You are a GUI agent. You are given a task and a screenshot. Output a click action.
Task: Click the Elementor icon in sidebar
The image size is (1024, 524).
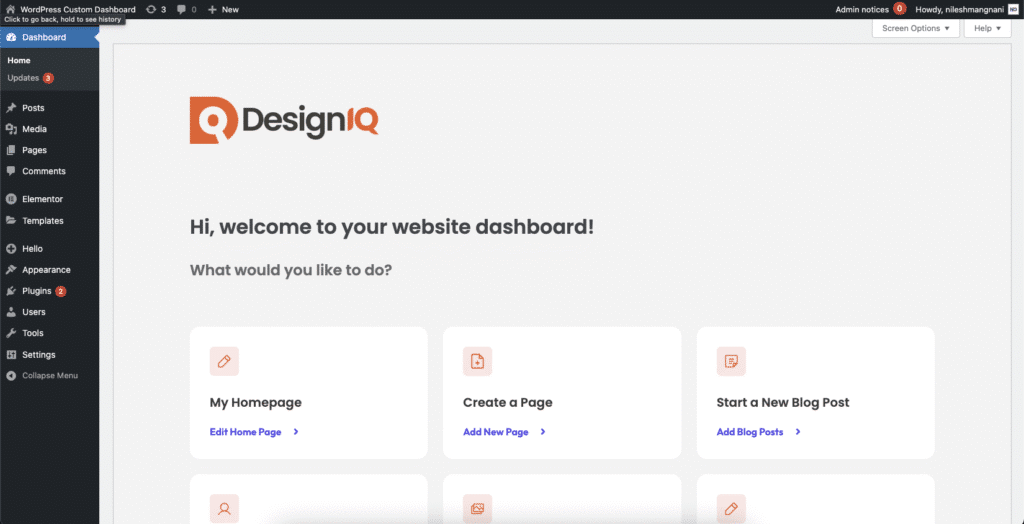click(x=11, y=199)
